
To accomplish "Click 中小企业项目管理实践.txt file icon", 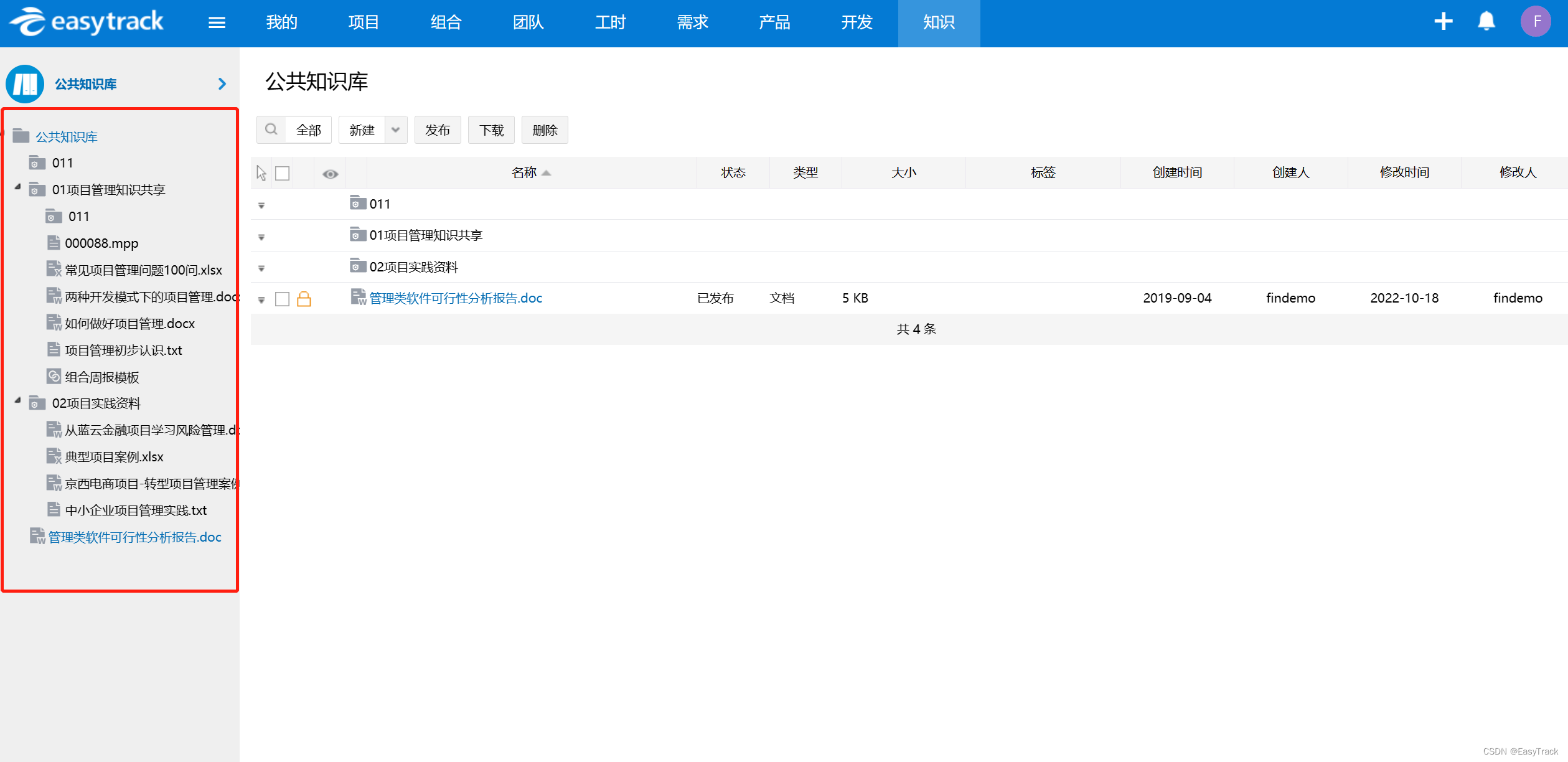I will point(54,510).
